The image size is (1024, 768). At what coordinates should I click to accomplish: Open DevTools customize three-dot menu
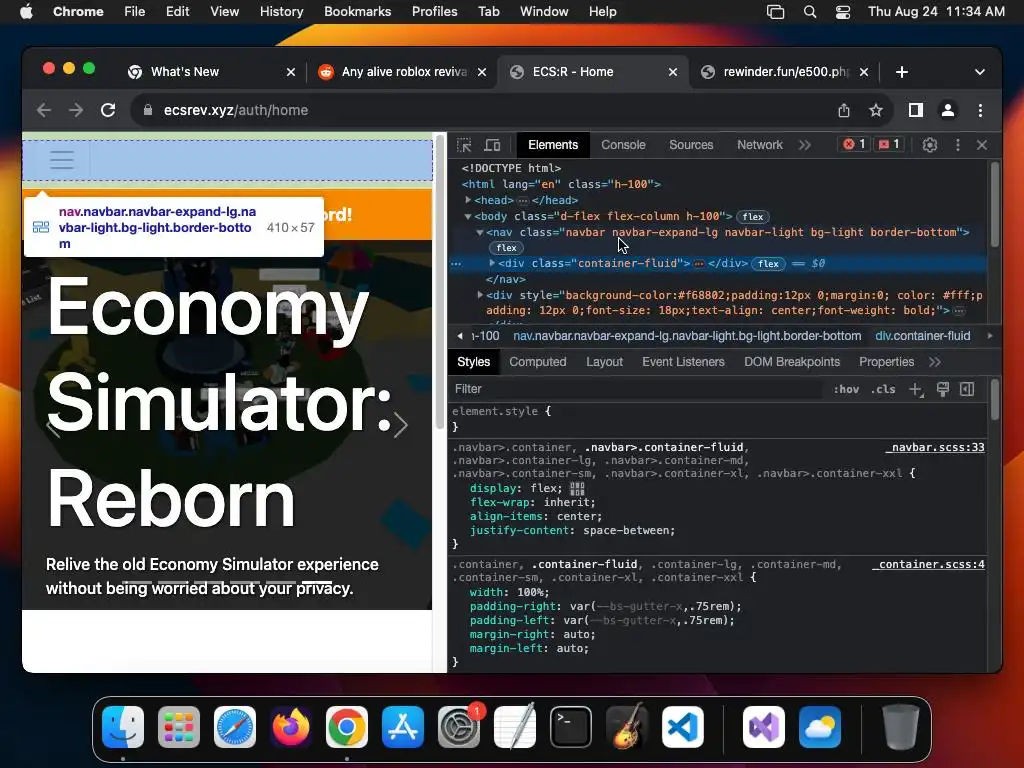pos(957,145)
